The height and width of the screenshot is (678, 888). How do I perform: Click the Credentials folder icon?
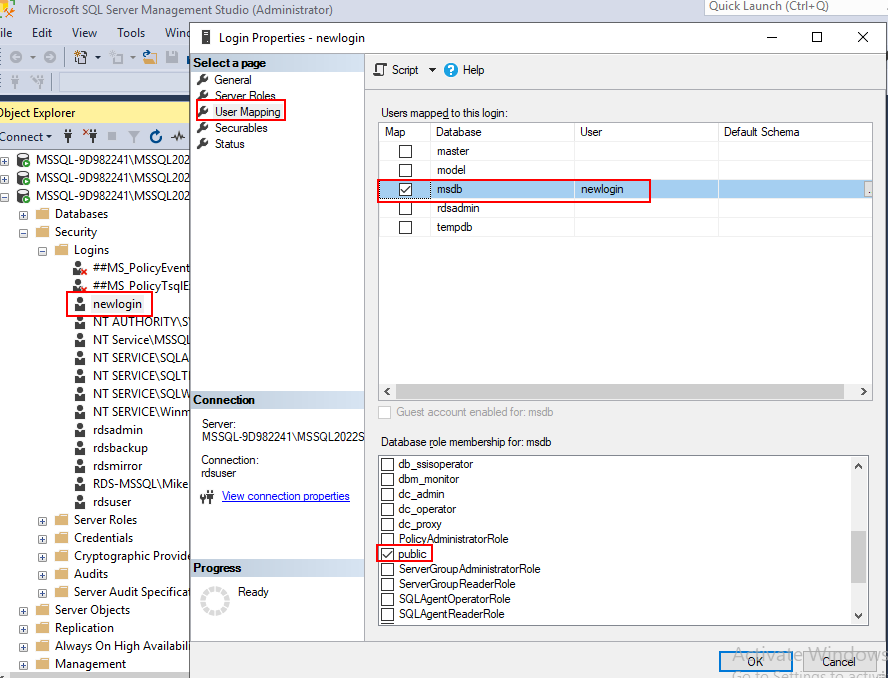pos(62,538)
